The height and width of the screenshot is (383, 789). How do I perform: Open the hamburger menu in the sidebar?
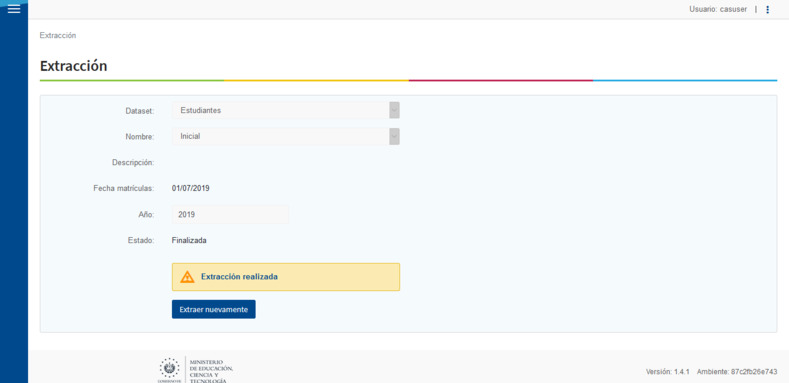click(x=14, y=9)
